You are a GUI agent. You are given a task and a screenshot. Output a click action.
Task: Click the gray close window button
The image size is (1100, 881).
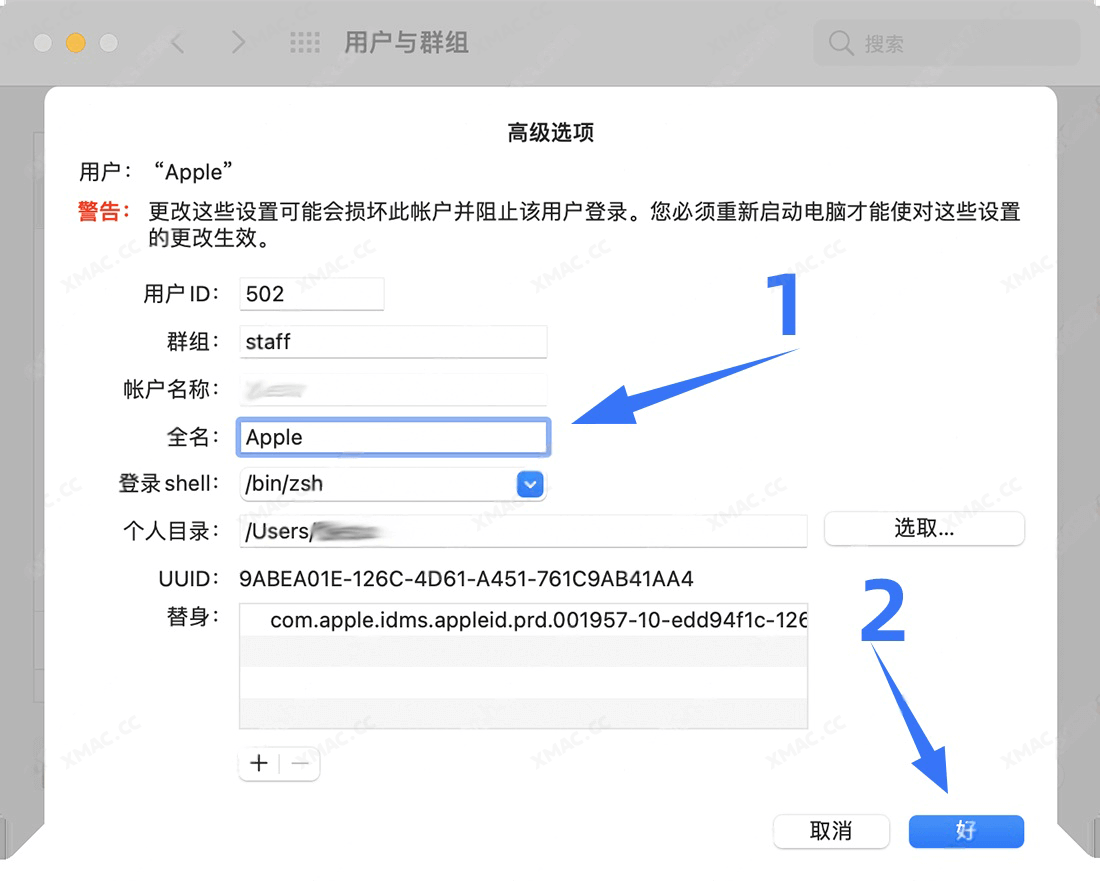point(42,43)
